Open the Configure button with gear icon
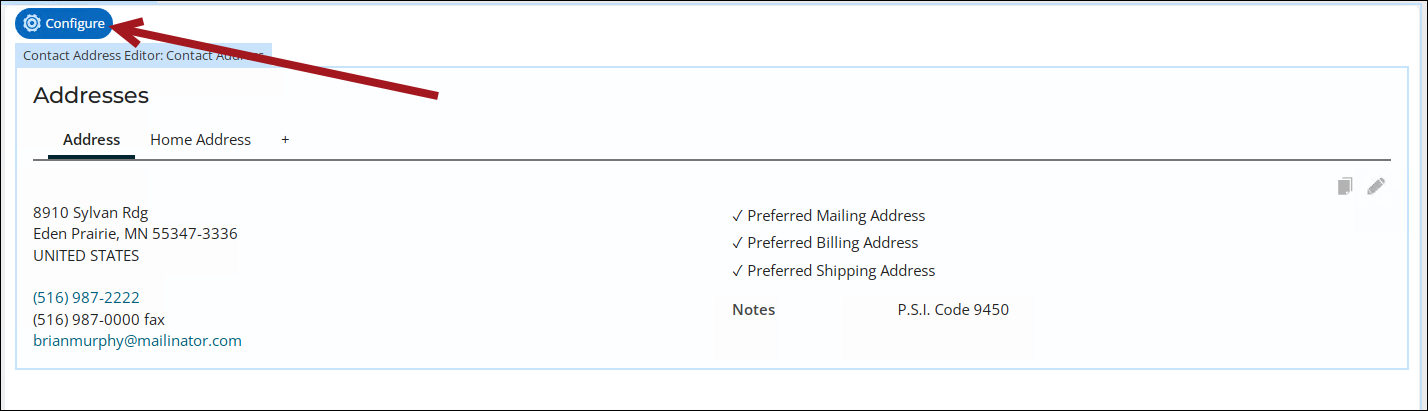The image size is (1428, 411). point(64,23)
